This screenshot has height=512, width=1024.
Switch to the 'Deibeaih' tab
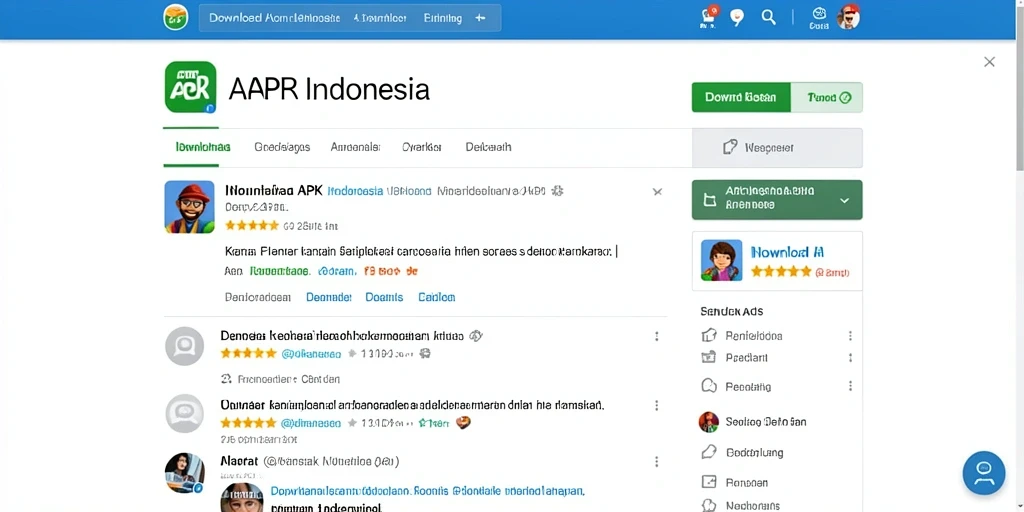(488, 147)
